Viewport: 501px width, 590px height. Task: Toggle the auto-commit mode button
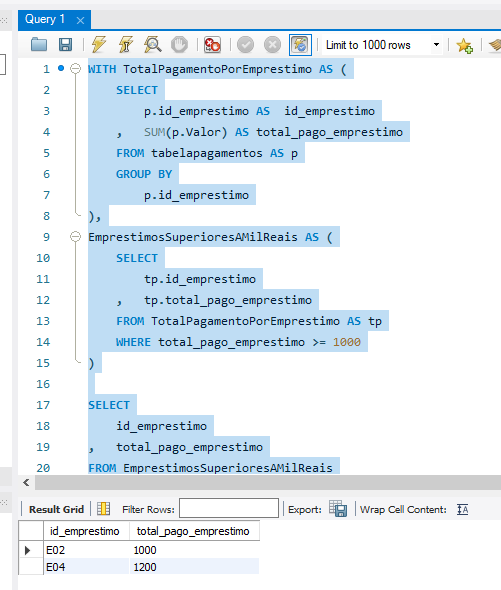point(300,45)
